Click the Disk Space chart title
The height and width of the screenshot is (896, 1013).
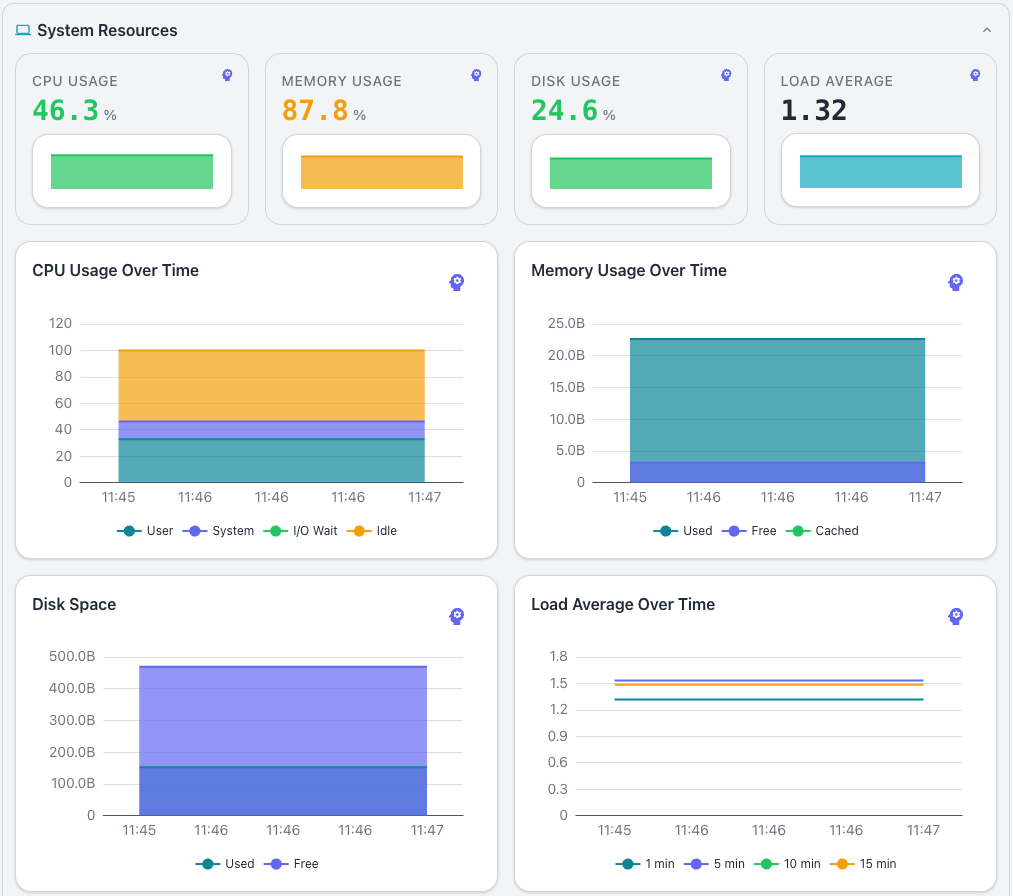point(74,605)
